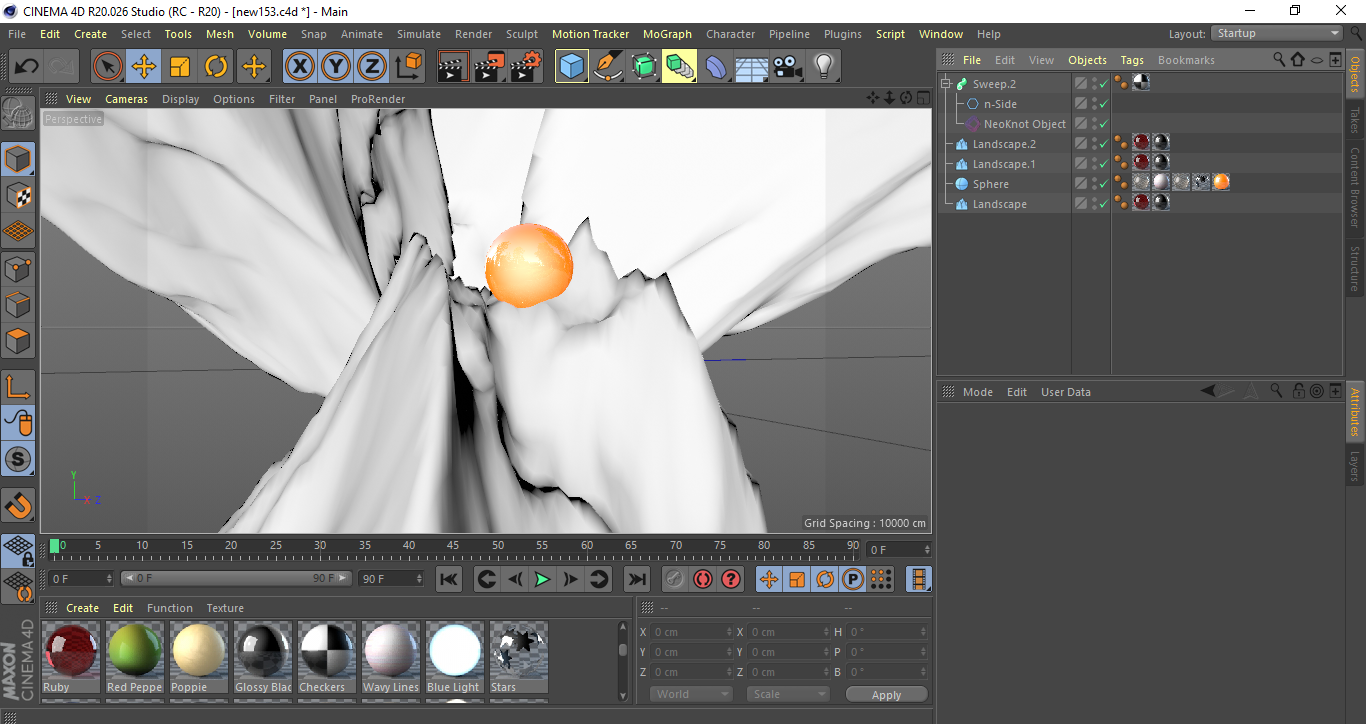Click Attributes Mode menu

[978, 392]
